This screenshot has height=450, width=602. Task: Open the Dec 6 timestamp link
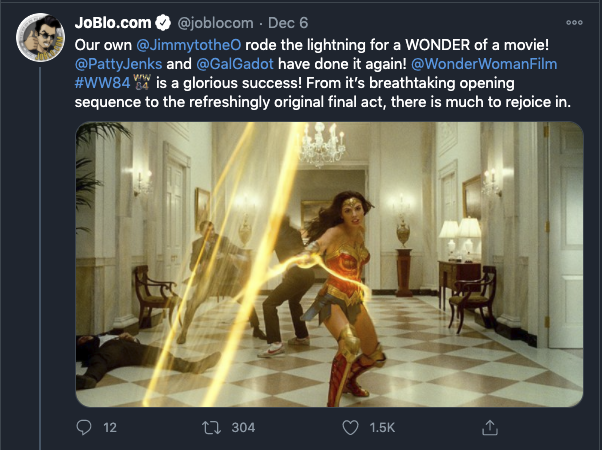click(x=288, y=23)
